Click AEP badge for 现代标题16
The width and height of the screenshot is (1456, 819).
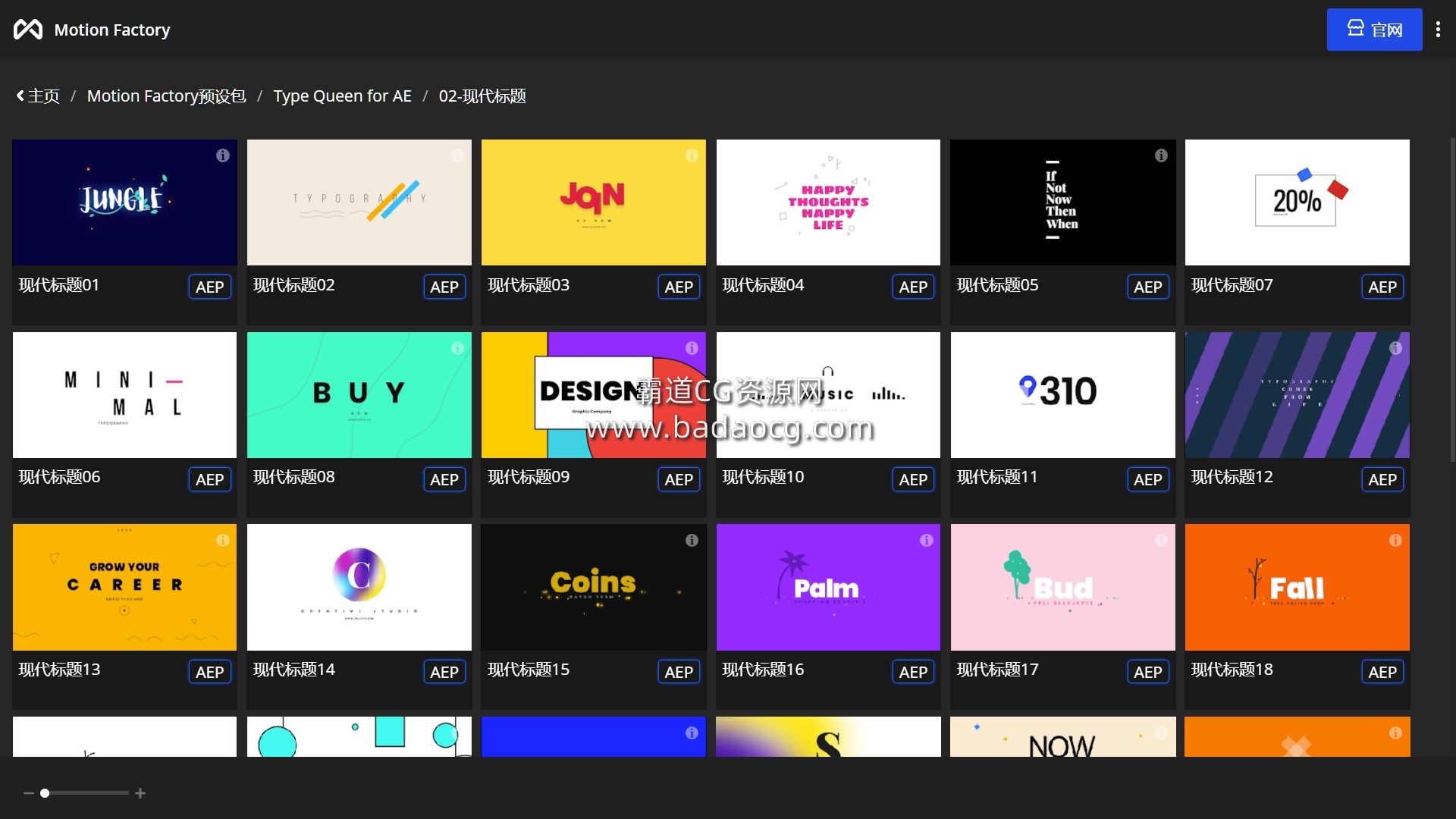tap(913, 673)
